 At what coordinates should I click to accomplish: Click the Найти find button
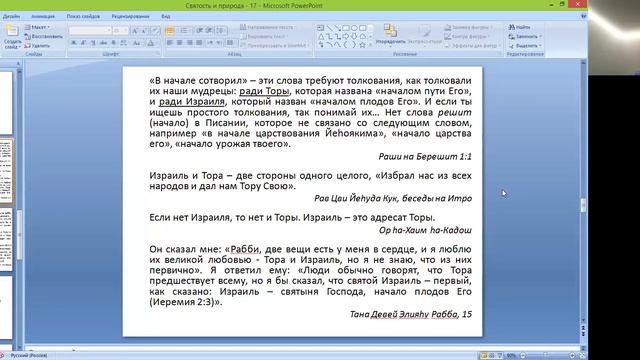(x=520, y=27)
